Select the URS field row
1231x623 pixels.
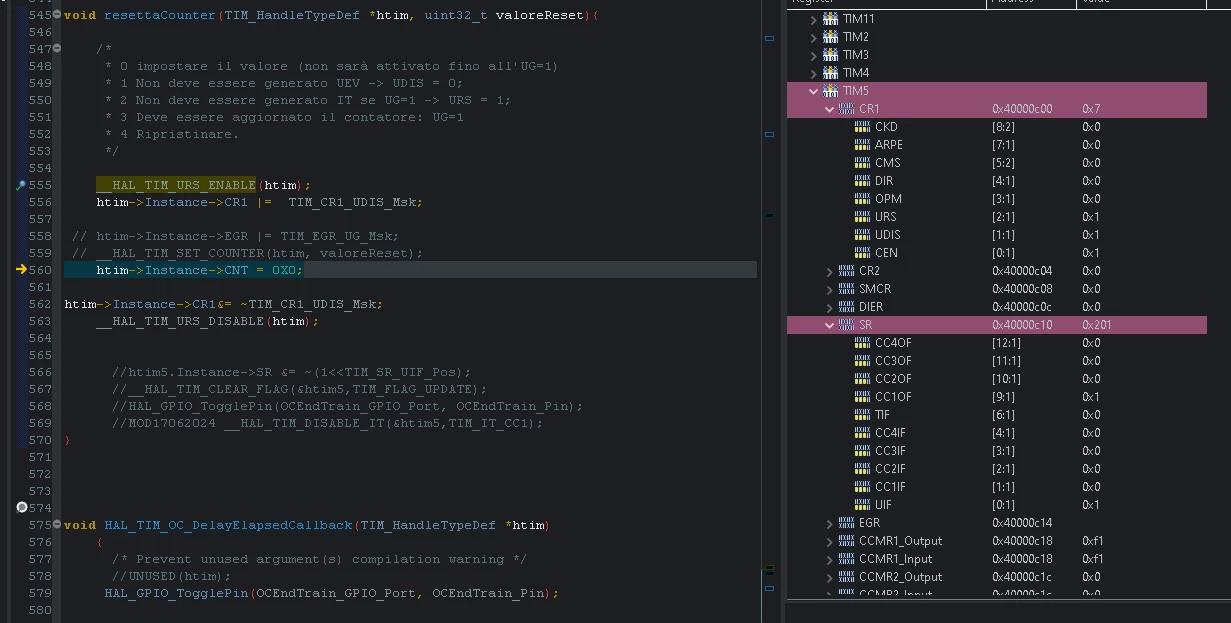click(x=997, y=217)
